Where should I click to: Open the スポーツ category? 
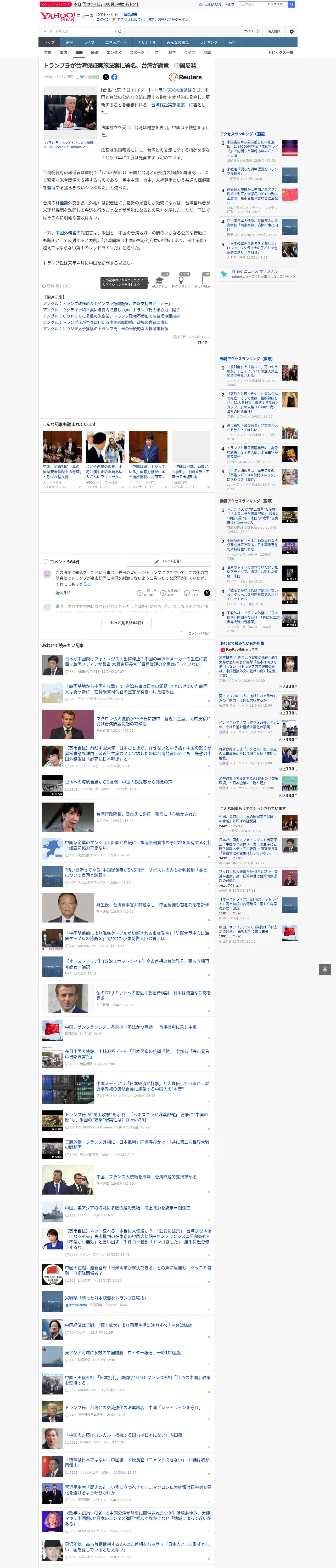137,52
